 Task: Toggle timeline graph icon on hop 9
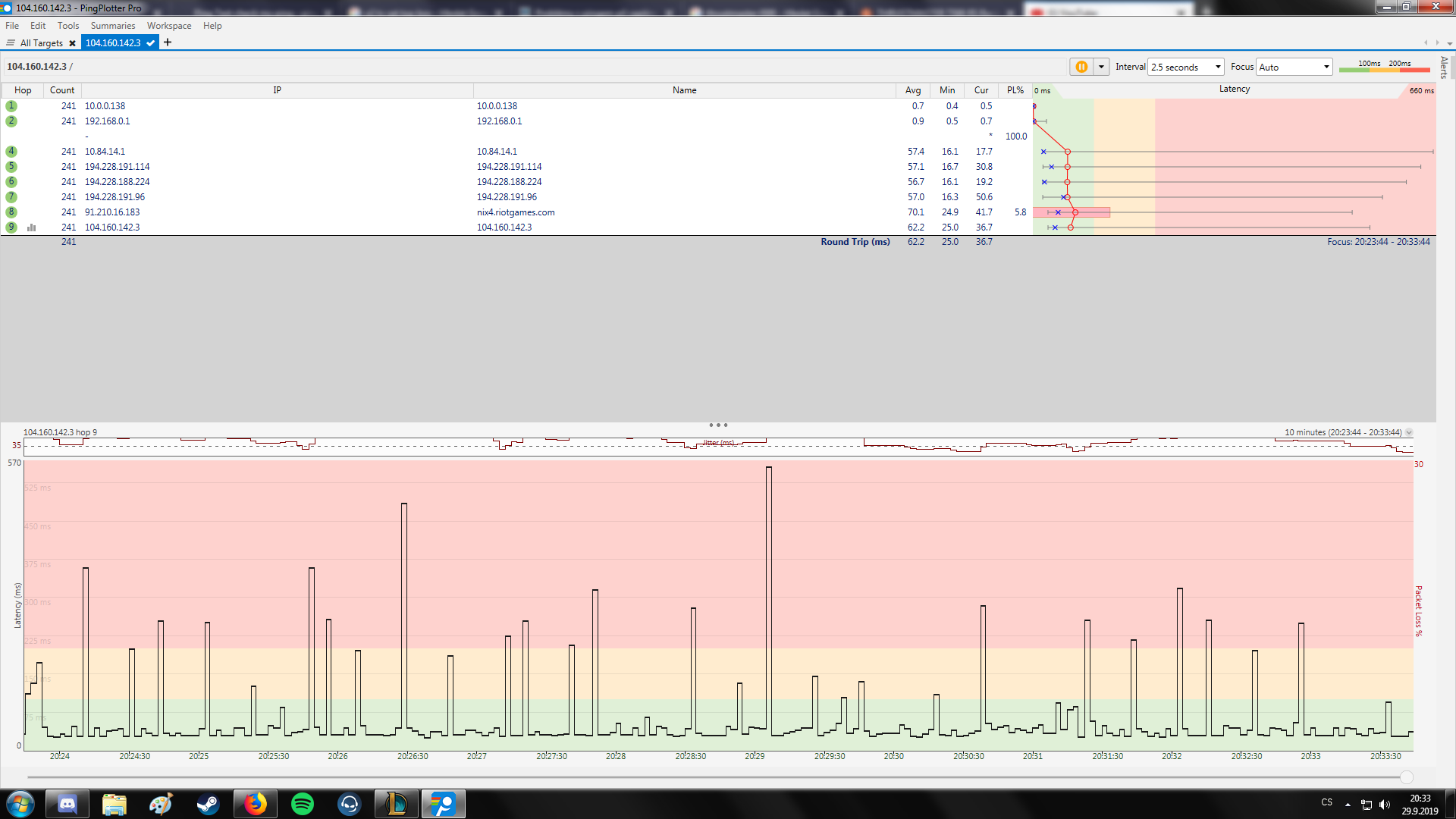(x=32, y=227)
